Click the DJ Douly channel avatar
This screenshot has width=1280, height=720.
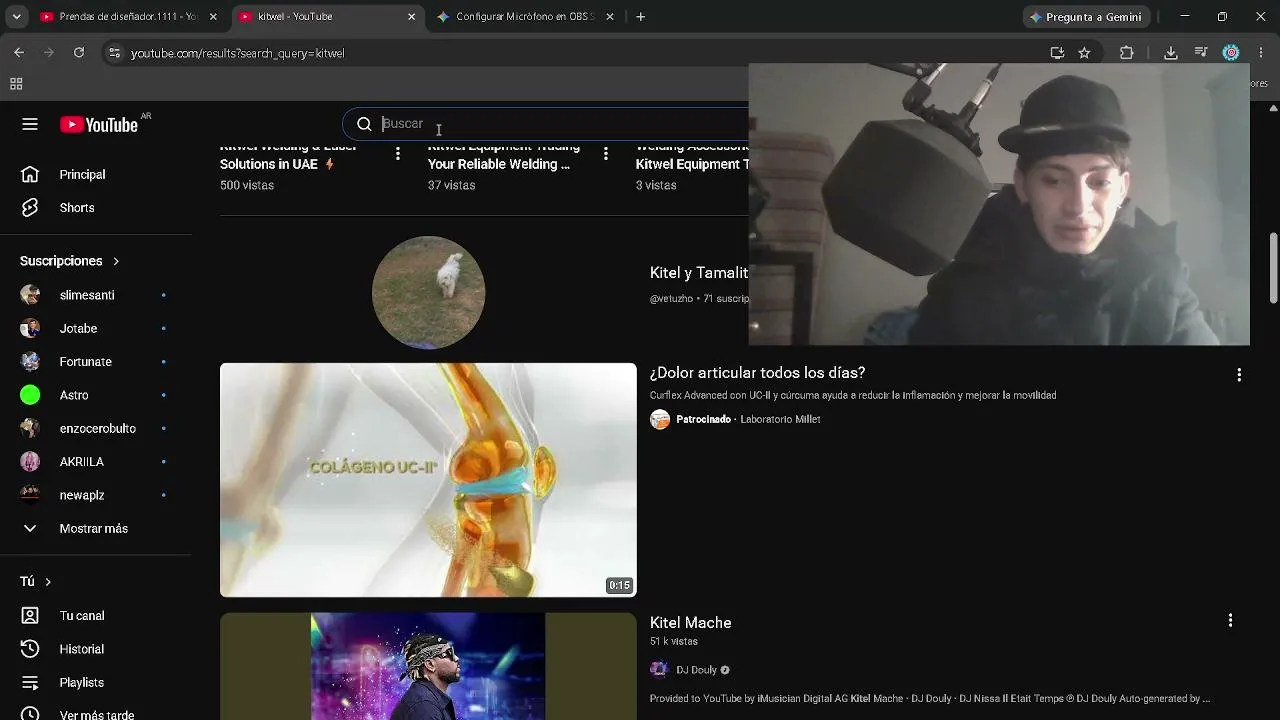659,670
